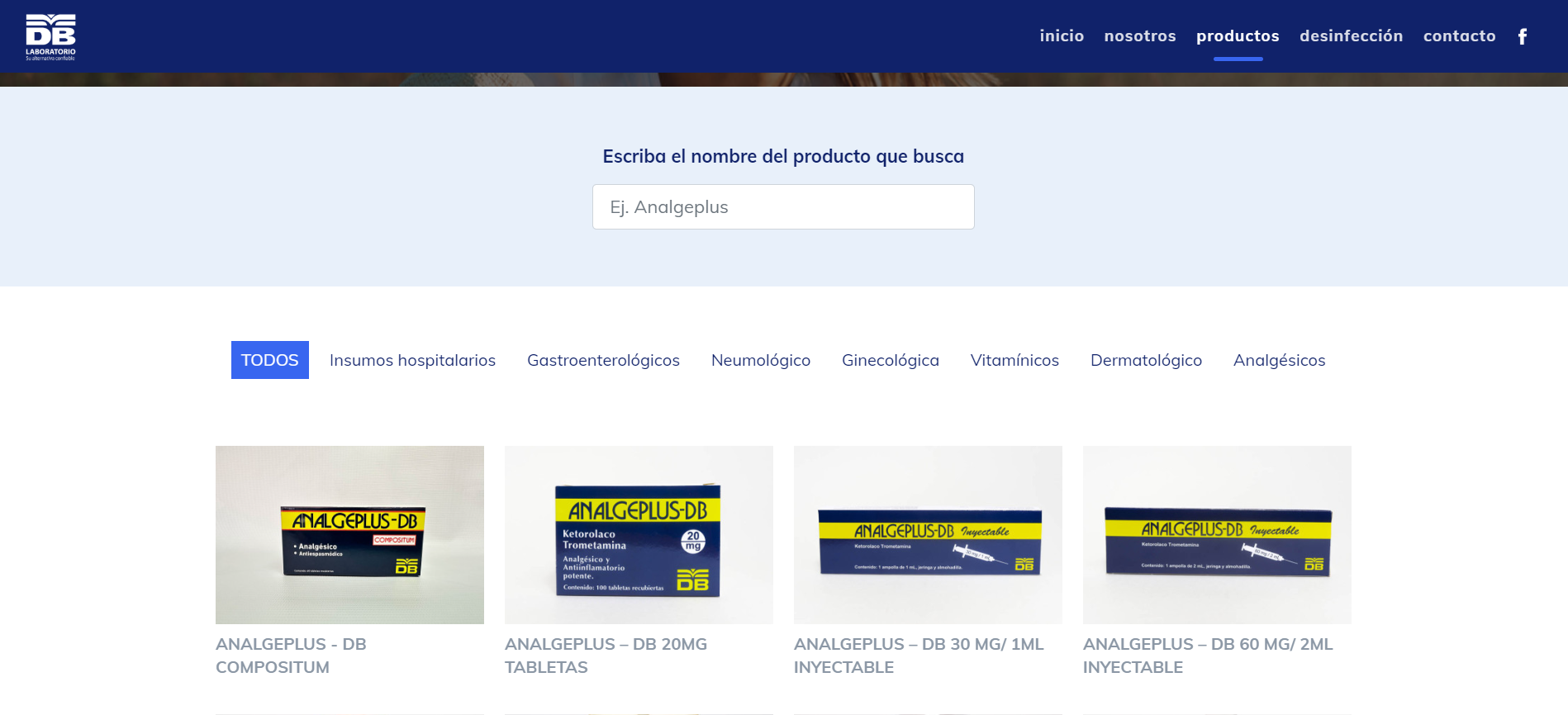Image resolution: width=1568 pixels, height=715 pixels.
Task: Choose the Neumológico category
Action: click(761, 360)
